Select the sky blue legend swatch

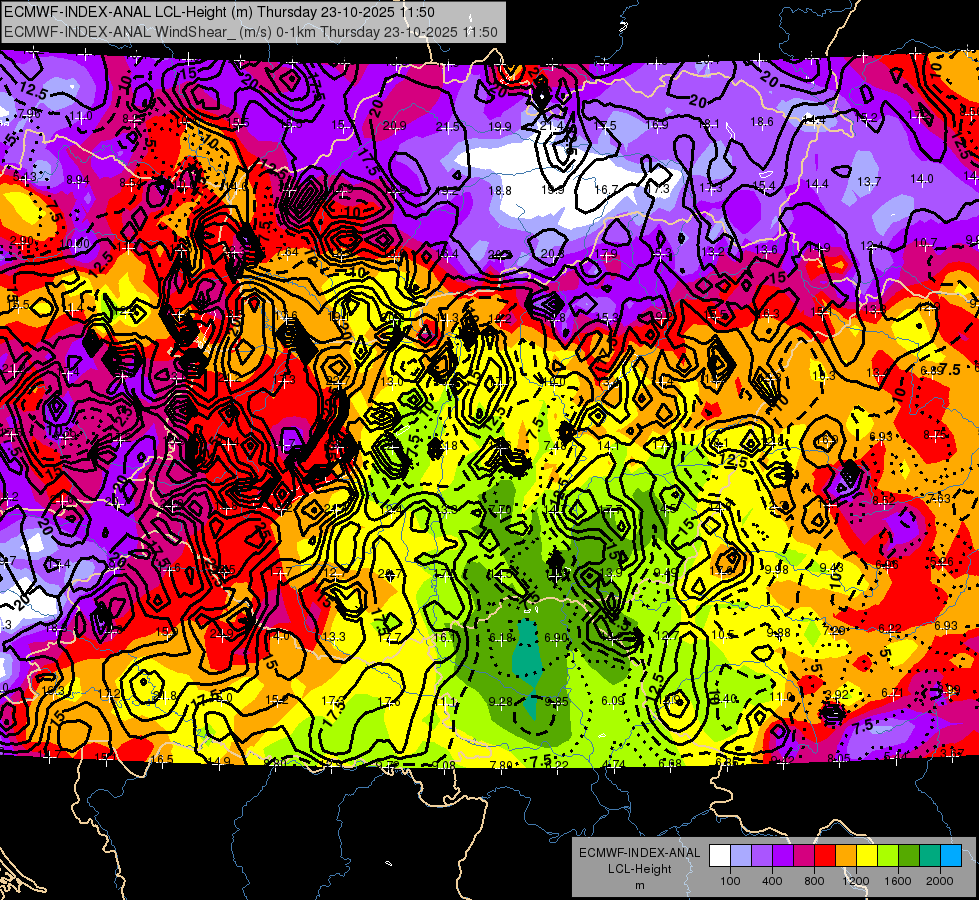point(952,856)
